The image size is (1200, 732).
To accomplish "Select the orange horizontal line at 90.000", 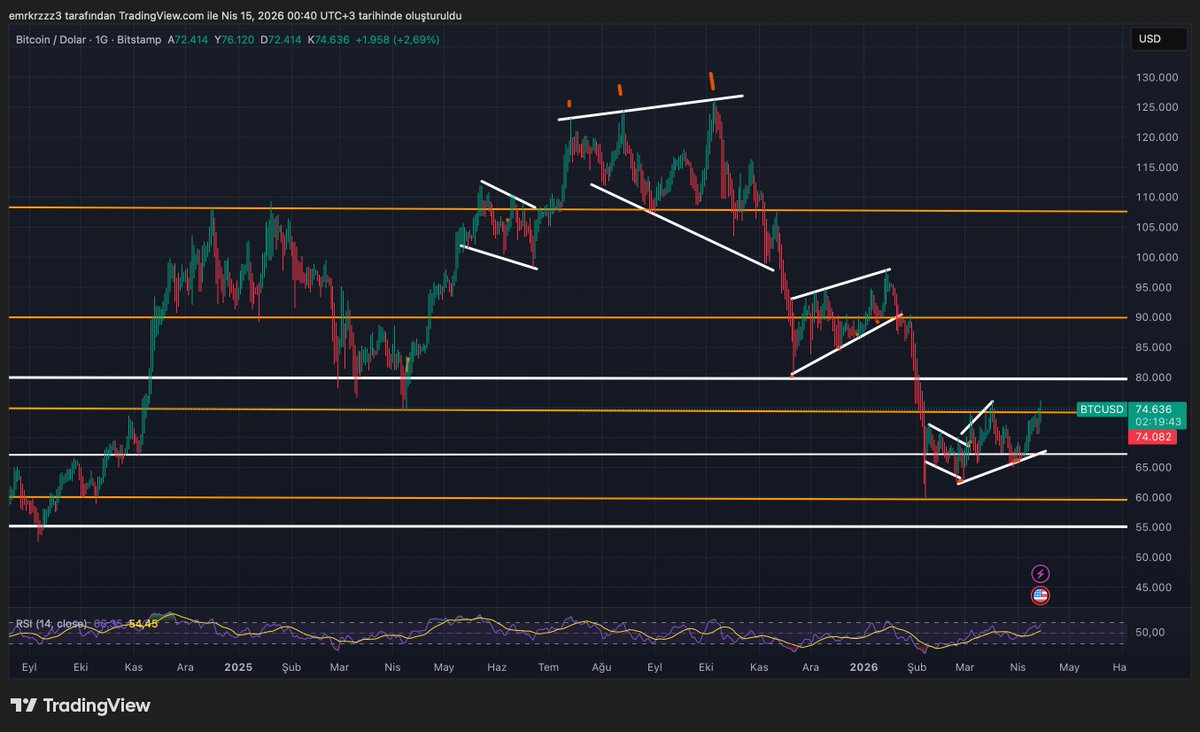I will click(500, 317).
